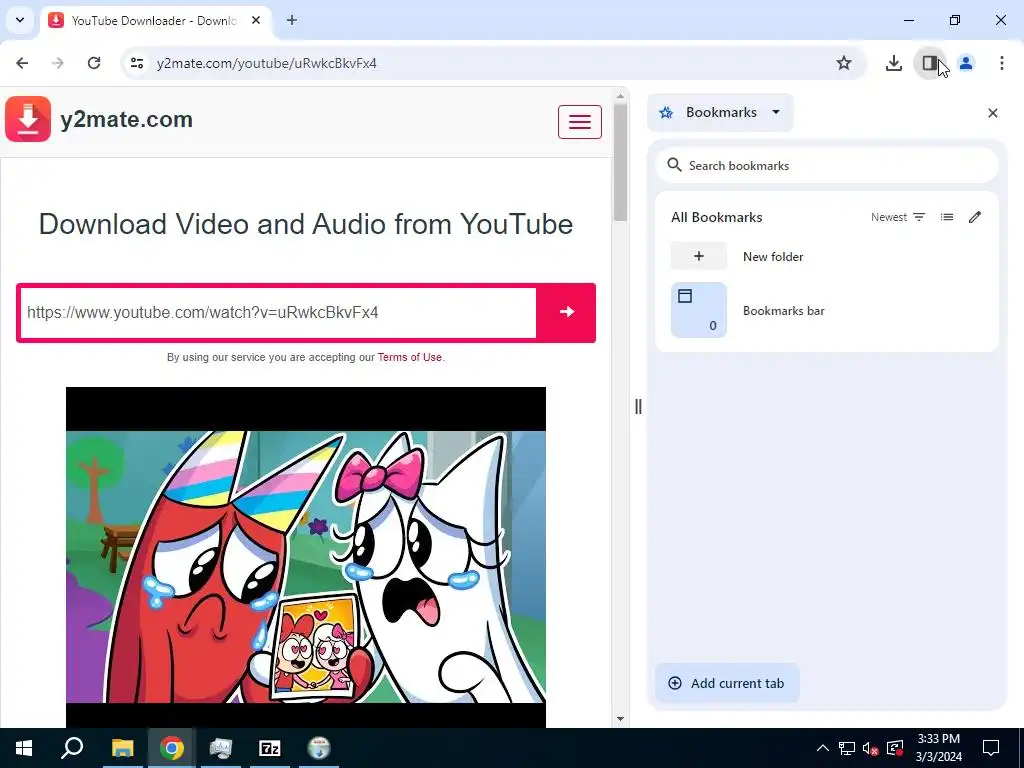Click the page scrollbar up arrow
The height and width of the screenshot is (768, 1024).
[620, 96]
